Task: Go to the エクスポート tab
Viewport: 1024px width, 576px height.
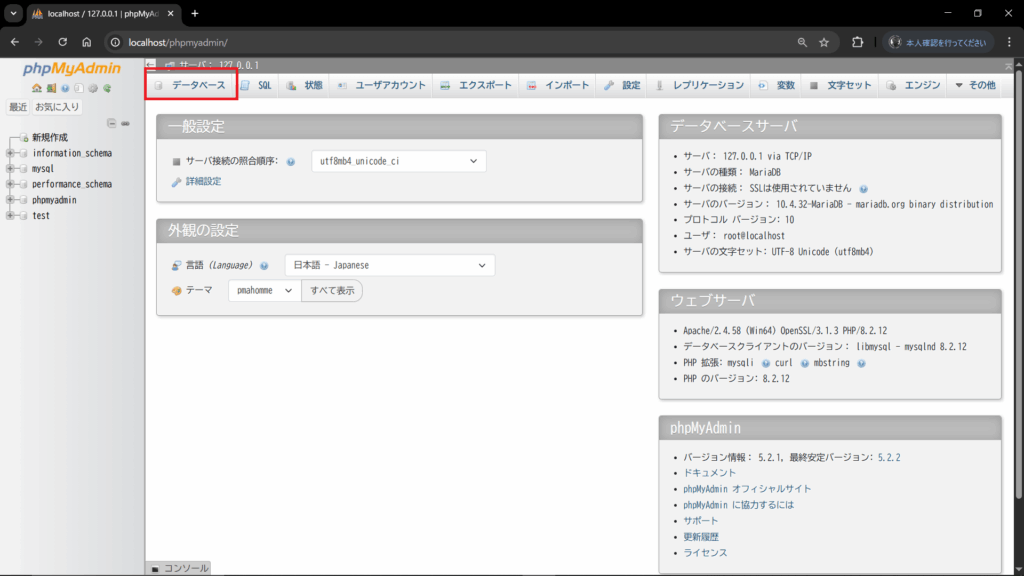Action: pyautogui.click(x=476, y=86)
